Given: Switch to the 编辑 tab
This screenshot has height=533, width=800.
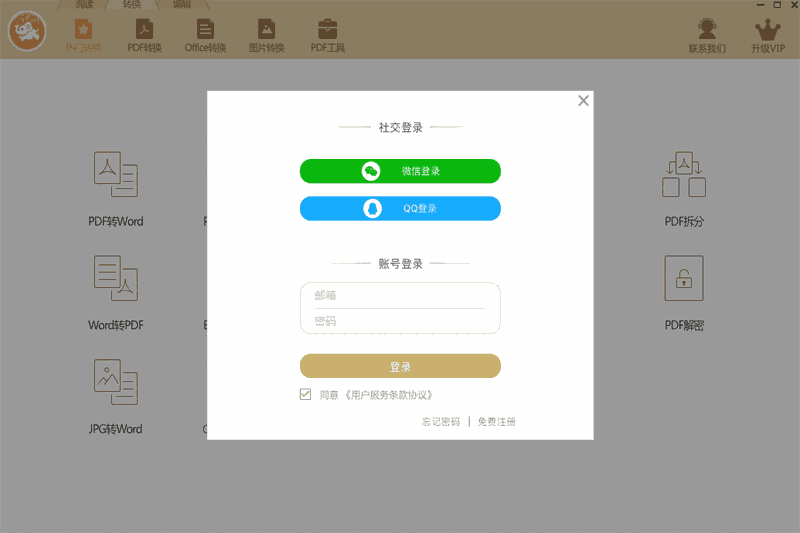Looking at the screenshot, I should tap(181, 4).
